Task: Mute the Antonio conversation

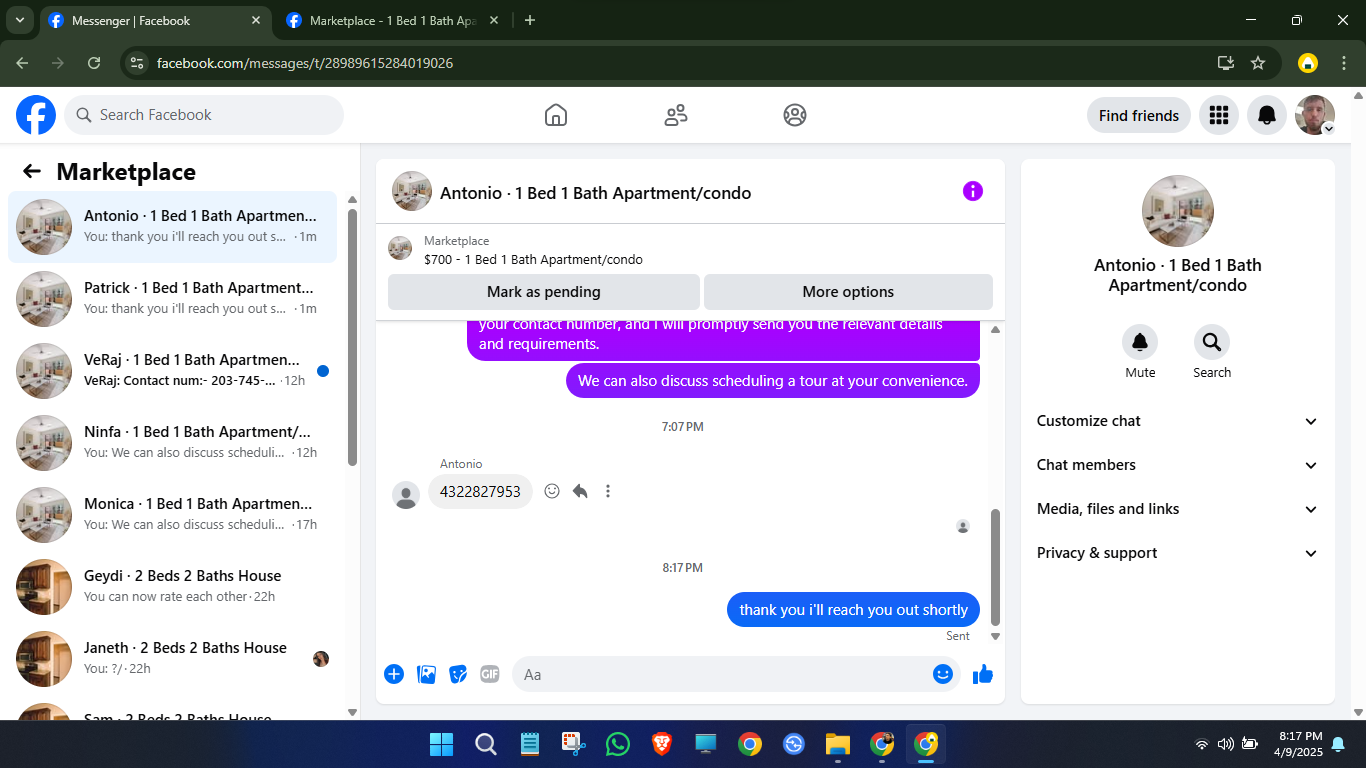Action: point(1140,343)
